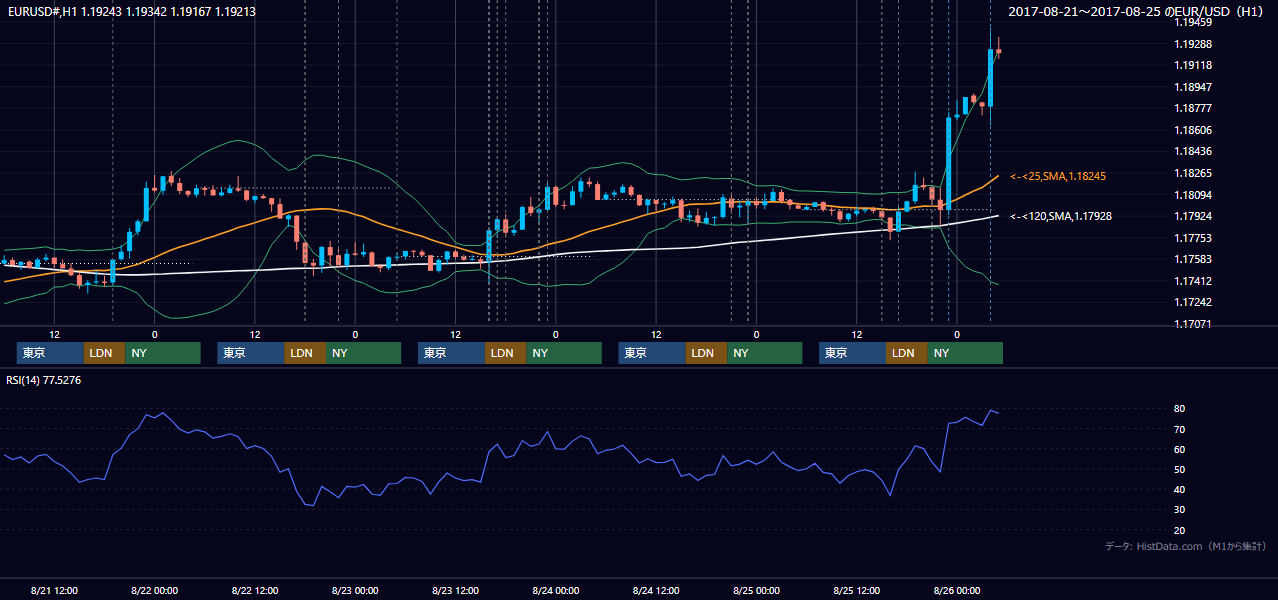Select the 8/21 12:00 time axis label
The height and width of the screenshot is (600, 1278).
(x=55, y=590)
